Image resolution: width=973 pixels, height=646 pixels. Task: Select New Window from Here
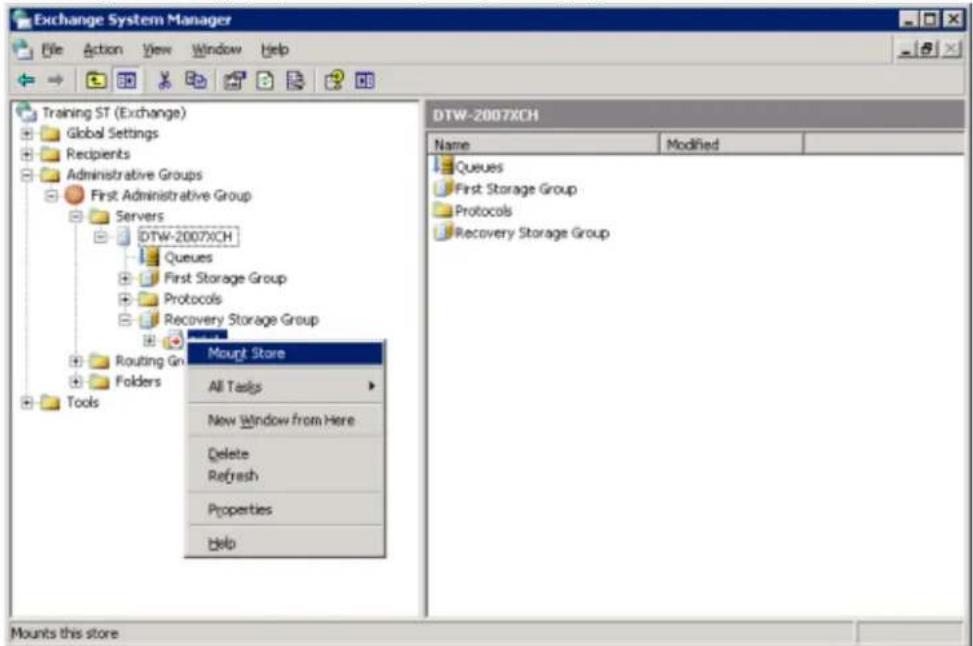285,420
